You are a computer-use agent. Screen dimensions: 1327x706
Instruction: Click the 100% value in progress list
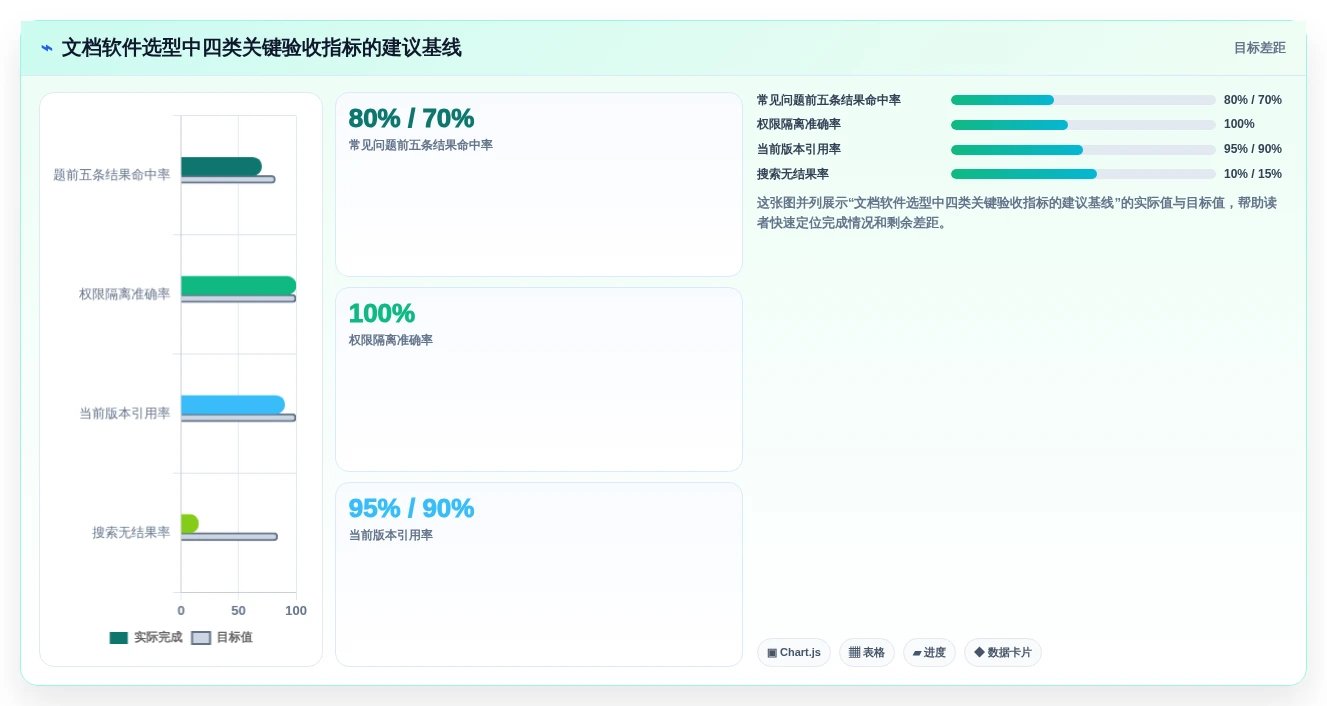pyautogui.click(x=1239, y=124)
